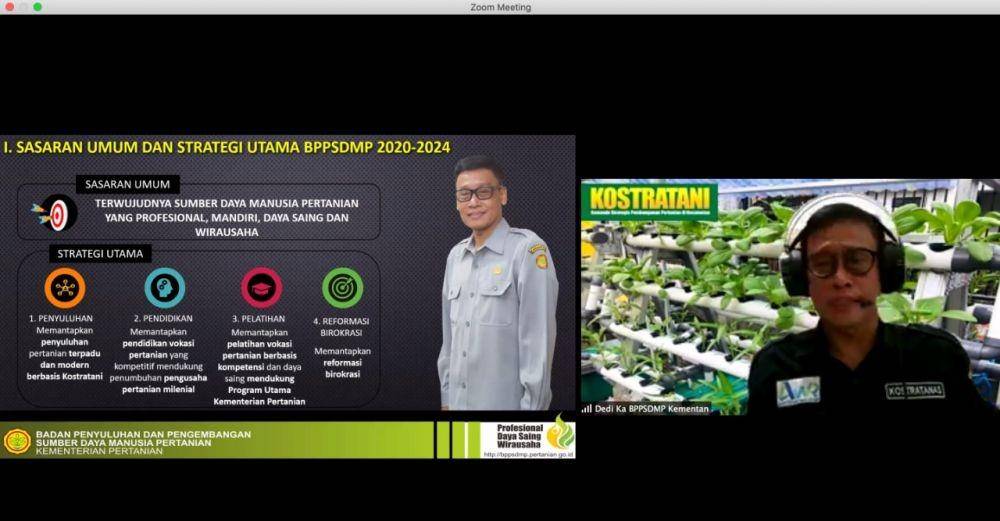Image resolution: width=1000 pixels, height=521 pixels.
Task: Click the Kementerian Pertanian logo in slide footer
Action: [17, 441]
